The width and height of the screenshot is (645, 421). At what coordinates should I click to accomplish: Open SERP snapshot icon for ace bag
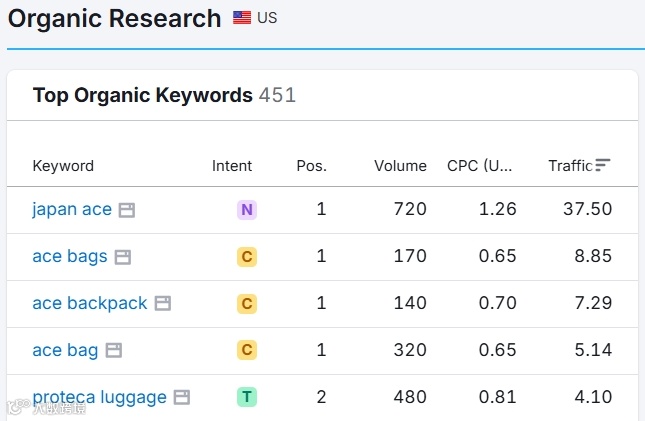coord(114,350)
